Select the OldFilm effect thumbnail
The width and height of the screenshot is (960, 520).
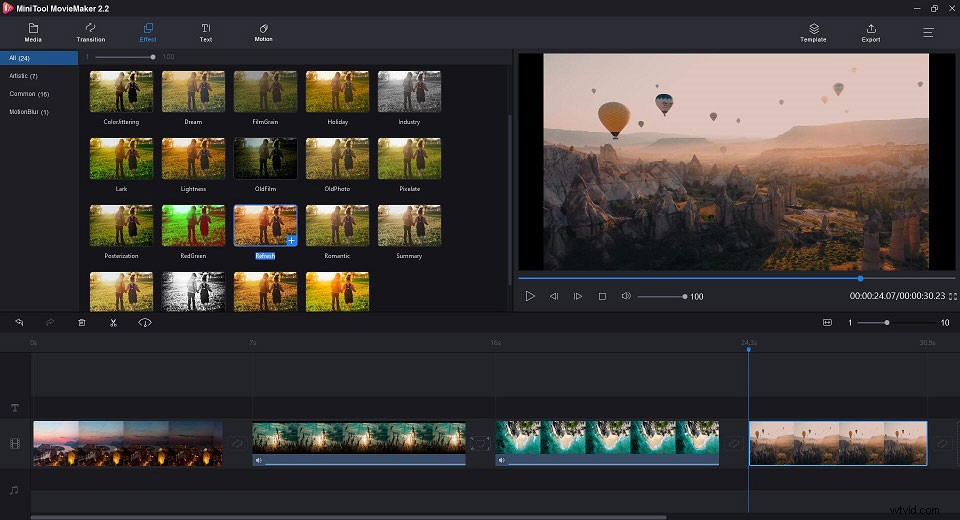265,158
